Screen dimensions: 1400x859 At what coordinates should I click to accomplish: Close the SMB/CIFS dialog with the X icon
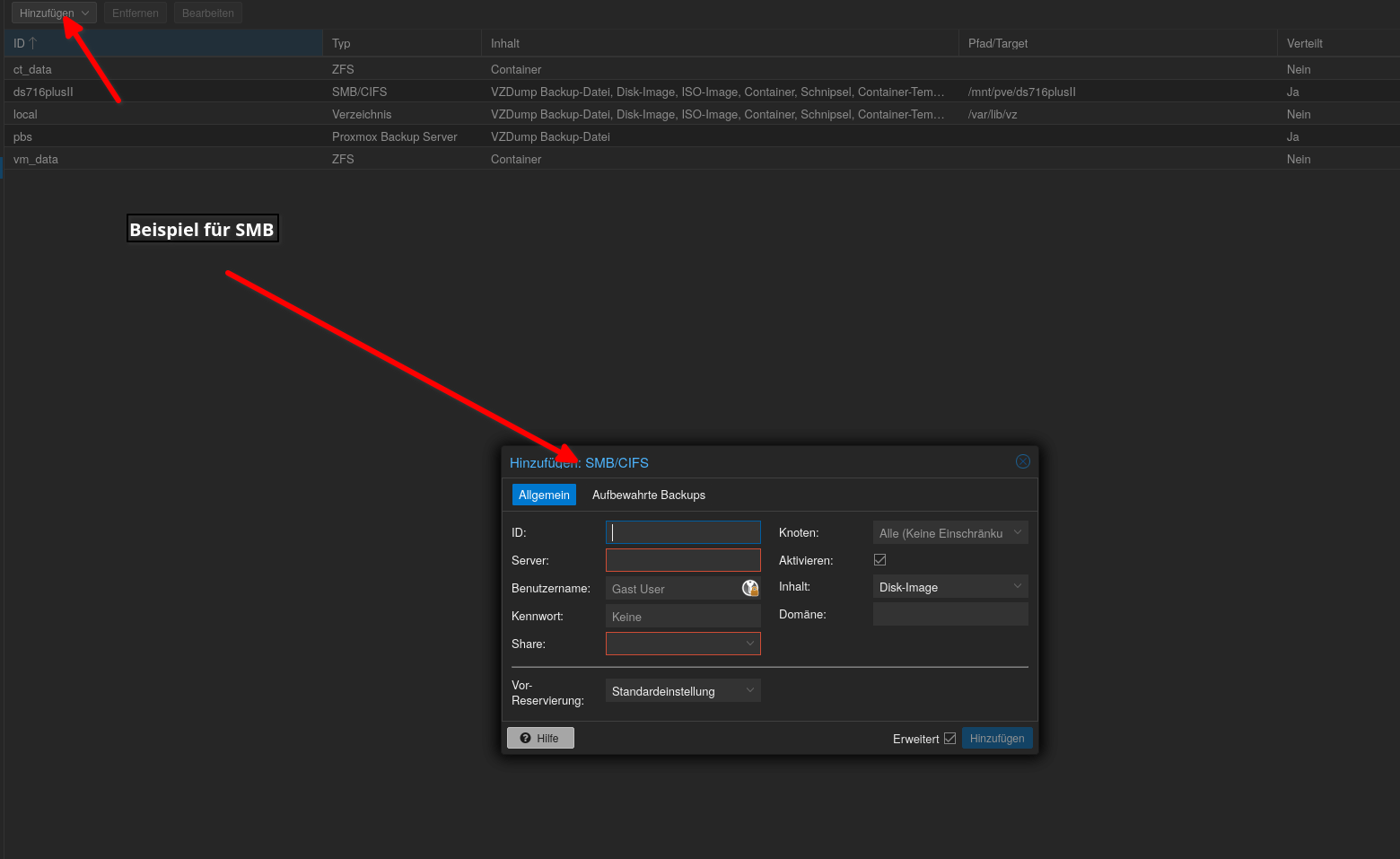(1022, 461)
